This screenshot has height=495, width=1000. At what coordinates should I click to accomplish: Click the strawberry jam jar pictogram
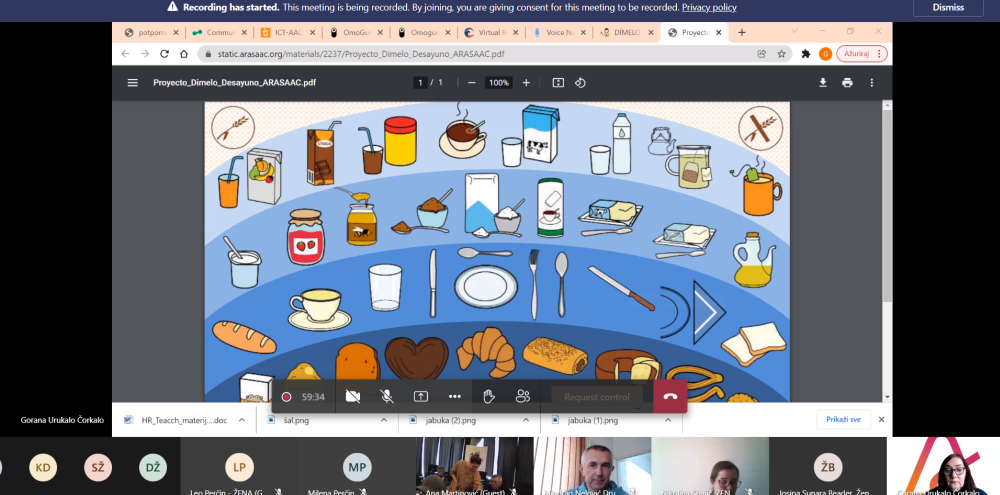(x=305, y=237)
